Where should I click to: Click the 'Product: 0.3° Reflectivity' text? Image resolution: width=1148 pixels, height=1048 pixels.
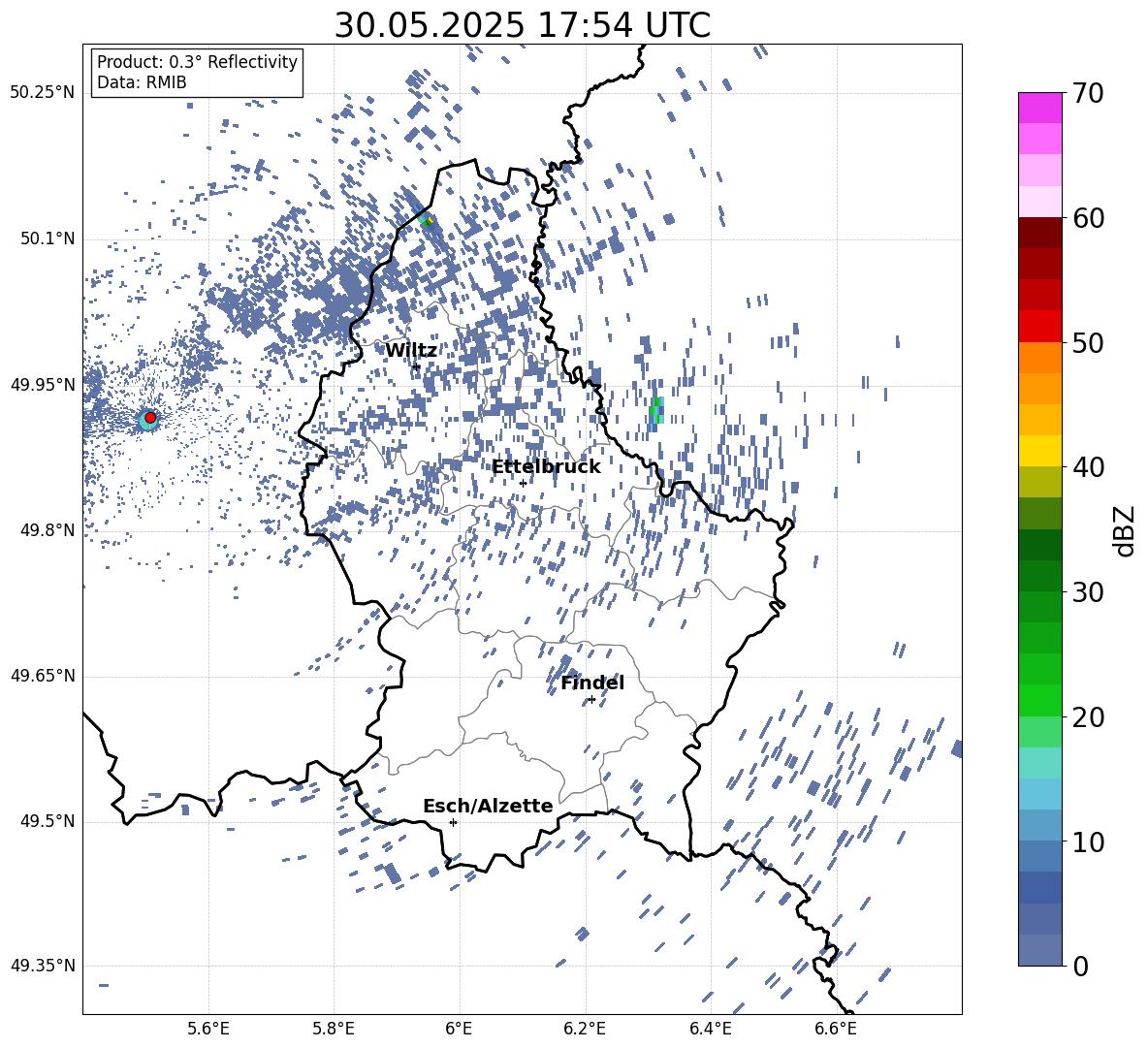197,61
